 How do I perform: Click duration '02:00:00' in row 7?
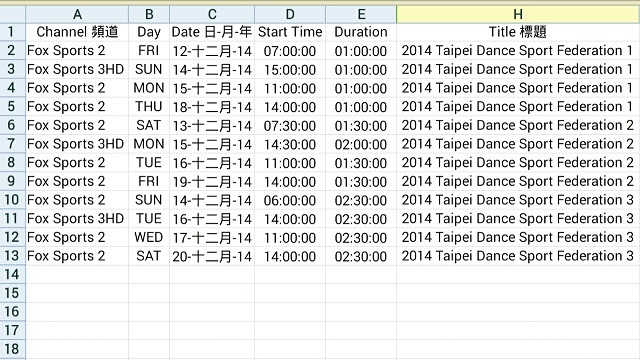click(361, 144)
